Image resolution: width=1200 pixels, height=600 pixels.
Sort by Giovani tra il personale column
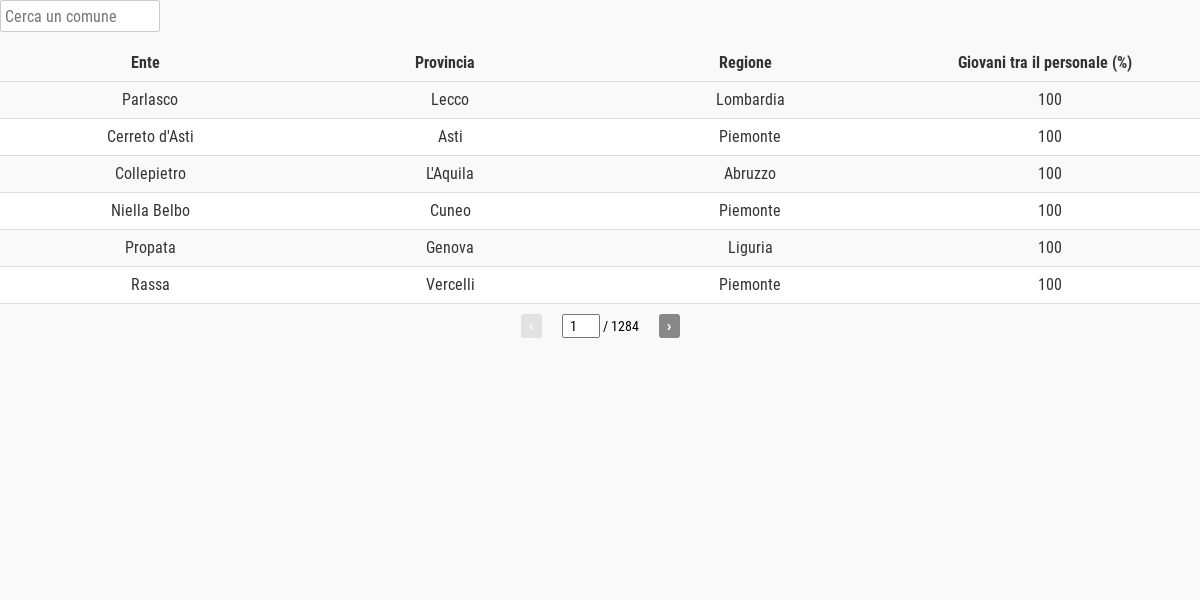pyautogui.click(x=1045, y=62)
